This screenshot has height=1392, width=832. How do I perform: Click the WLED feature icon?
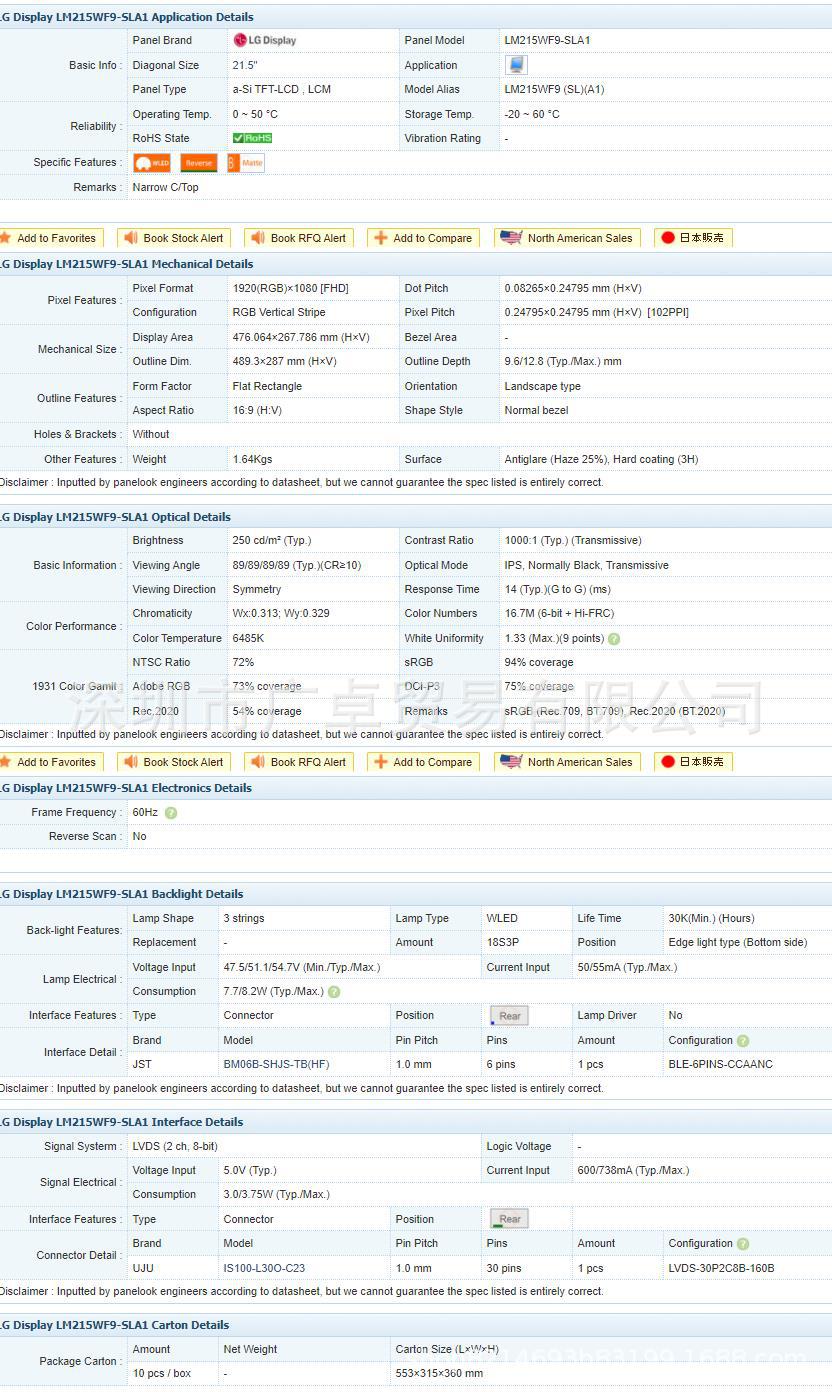click(x=152, y=163)
